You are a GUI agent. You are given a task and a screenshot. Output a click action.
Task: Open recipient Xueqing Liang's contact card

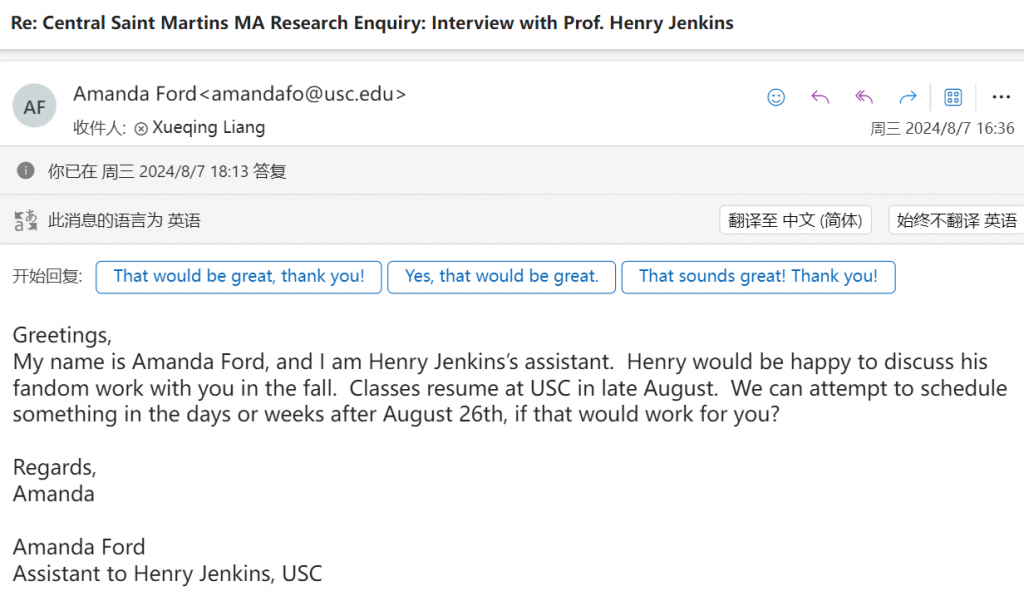coord(208,127)
